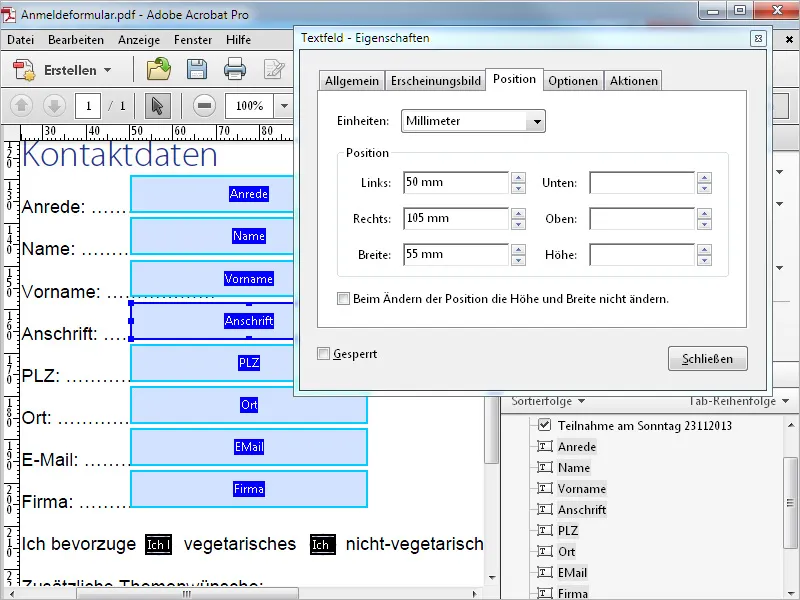Viewport: 800px width, 600px height.
Task: Open the Hilfe menu
Action: [x=238, y=40]
